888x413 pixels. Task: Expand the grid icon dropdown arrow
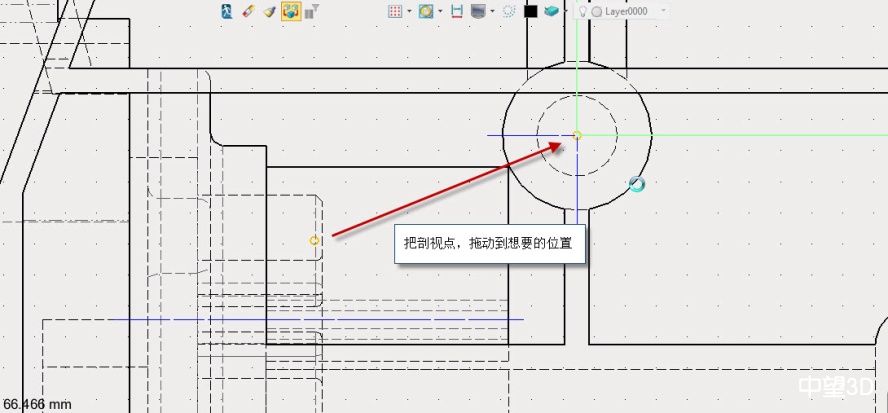tap(409, 12)
